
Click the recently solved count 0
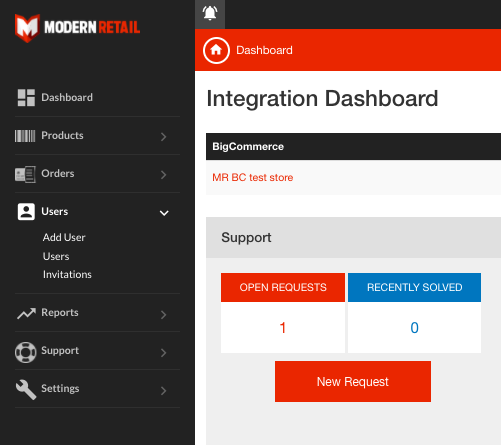[x=414, y=328]
